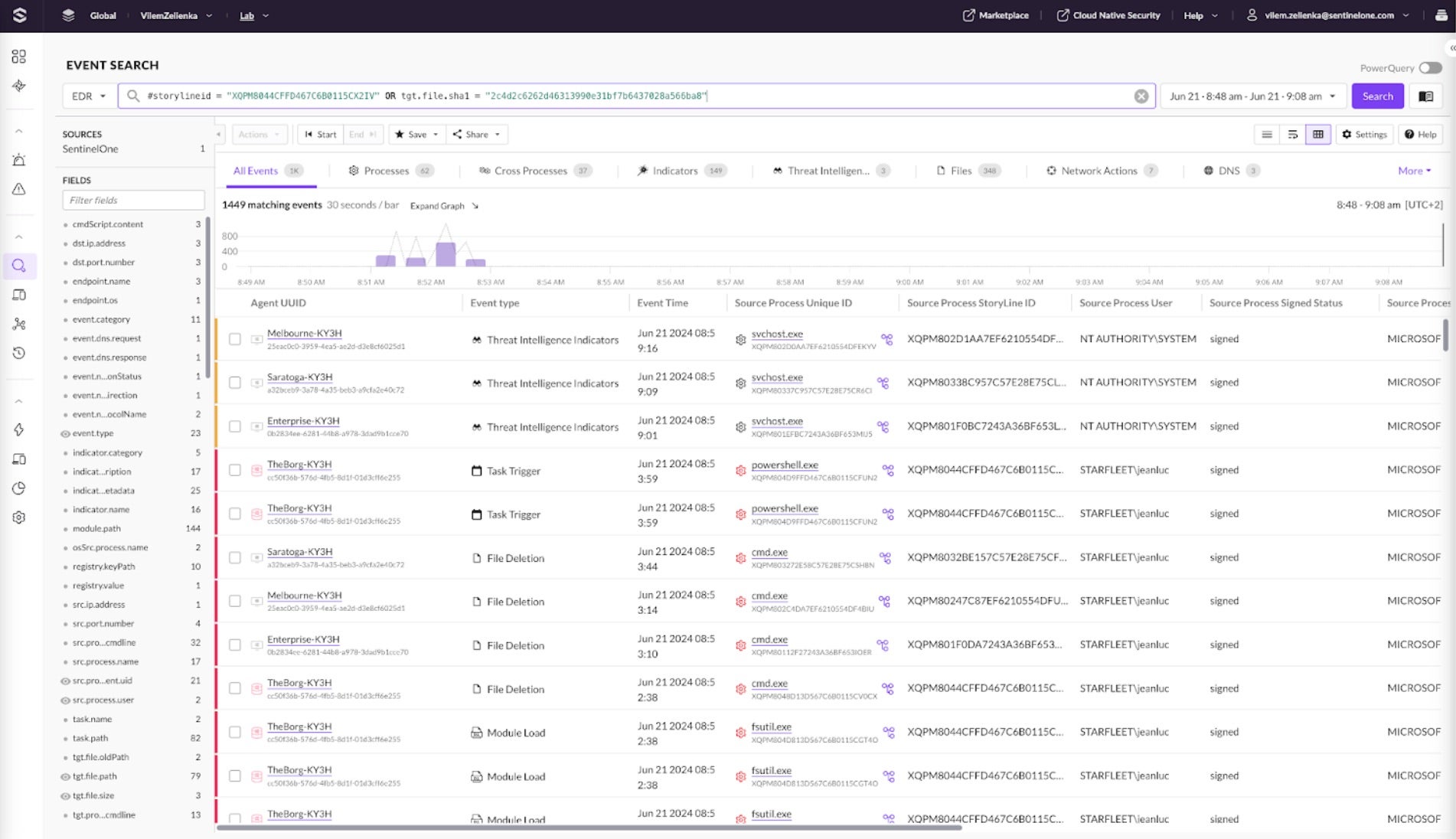Open the EDR data source dropdown
The image size is (1456, 839).
88,96
